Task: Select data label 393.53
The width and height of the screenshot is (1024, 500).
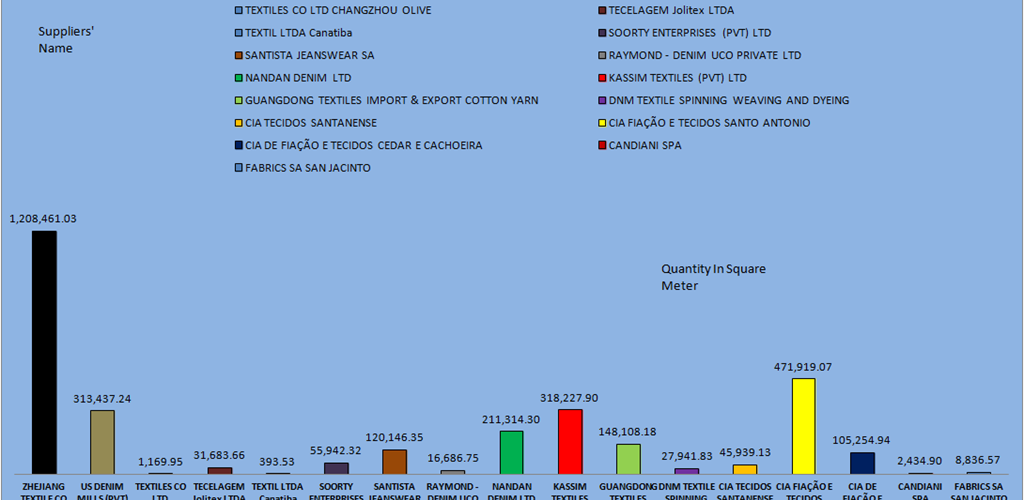Action: click(x=278, y=461)
